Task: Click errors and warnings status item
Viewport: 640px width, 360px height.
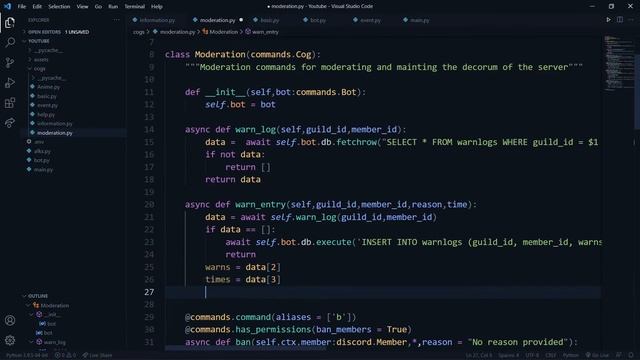Action: click(x=65, y=355)
